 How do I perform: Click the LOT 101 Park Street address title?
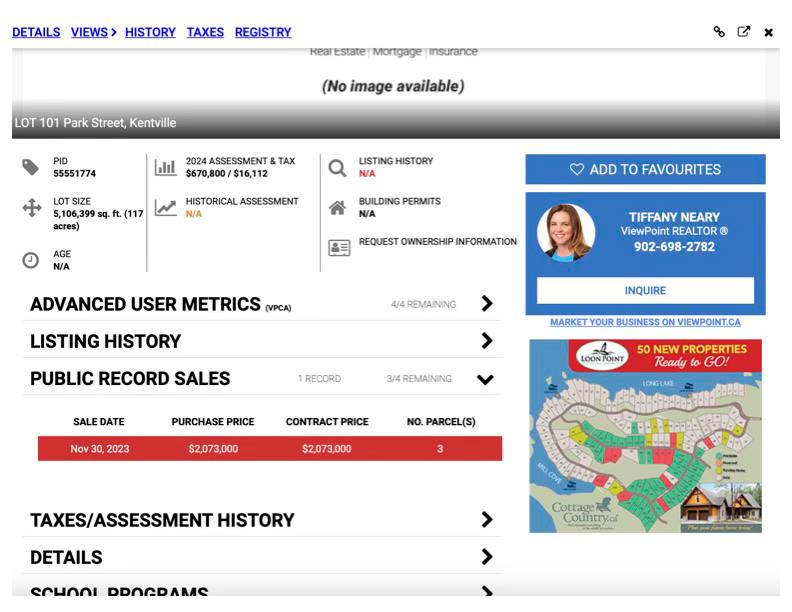pos(95,123)
